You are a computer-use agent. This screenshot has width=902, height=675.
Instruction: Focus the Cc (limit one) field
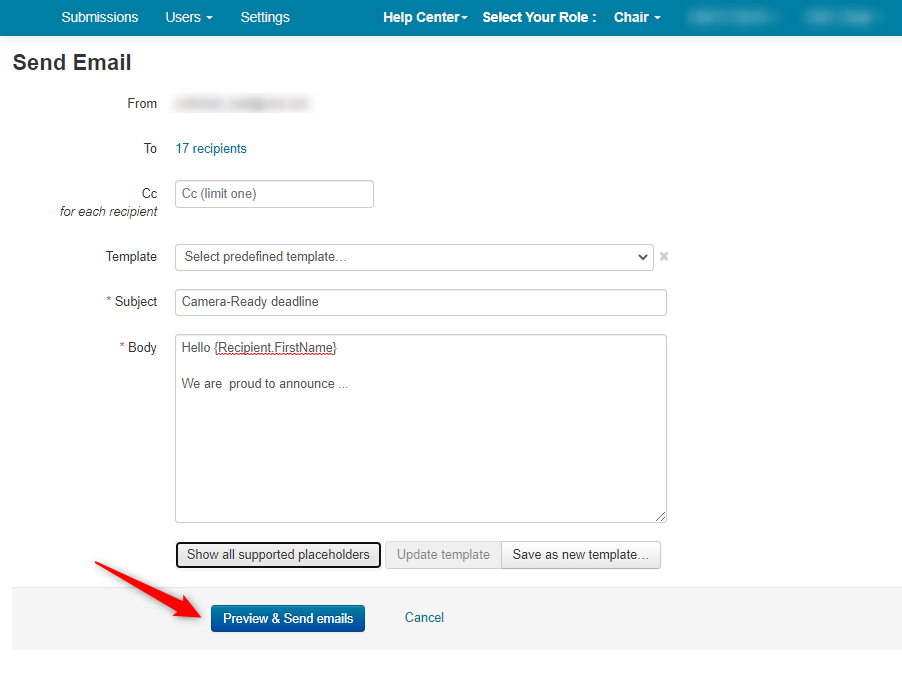tap(274, 194)
